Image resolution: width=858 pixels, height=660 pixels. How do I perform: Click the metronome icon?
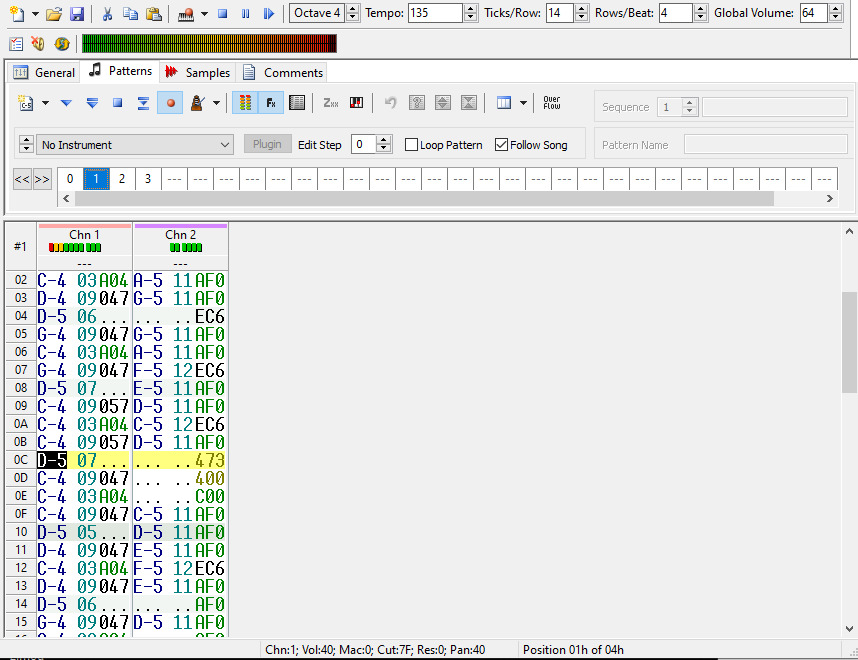point(197,103)
